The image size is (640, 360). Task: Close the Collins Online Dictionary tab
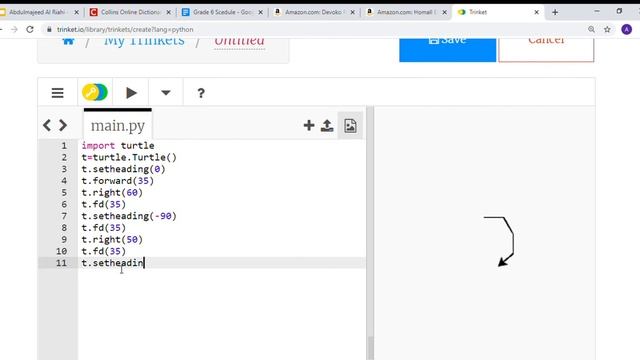click(168, 12)
